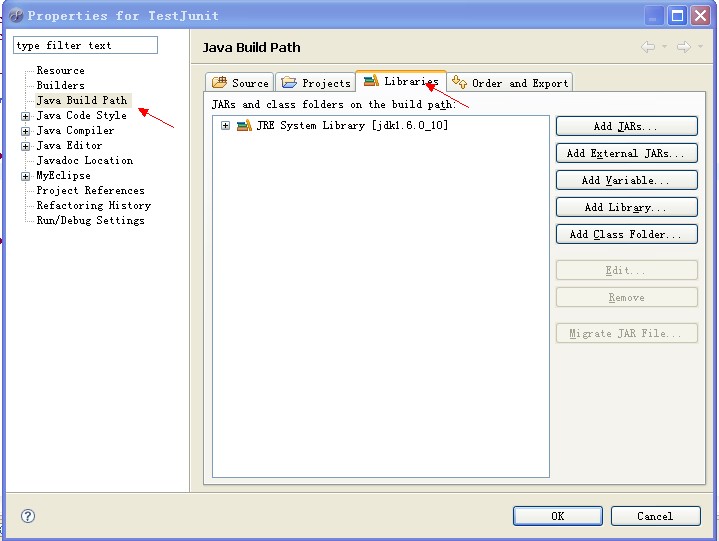Click the Add Variable button
The height and width of the screenshot is (541, 719).
pos(626,180)
